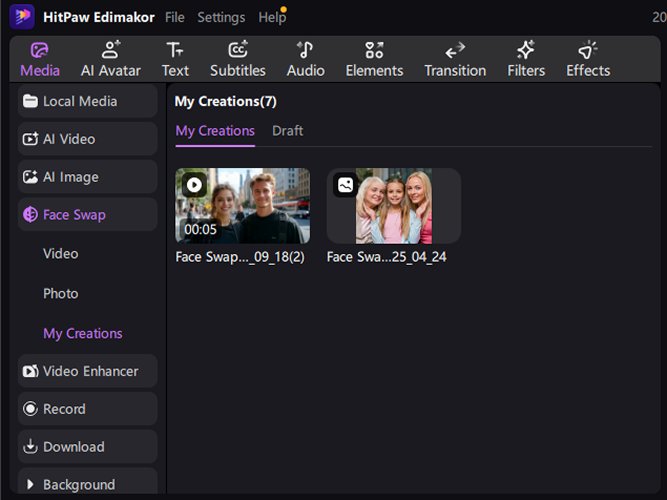Select Photo under Face Swap

click(61, 294)
